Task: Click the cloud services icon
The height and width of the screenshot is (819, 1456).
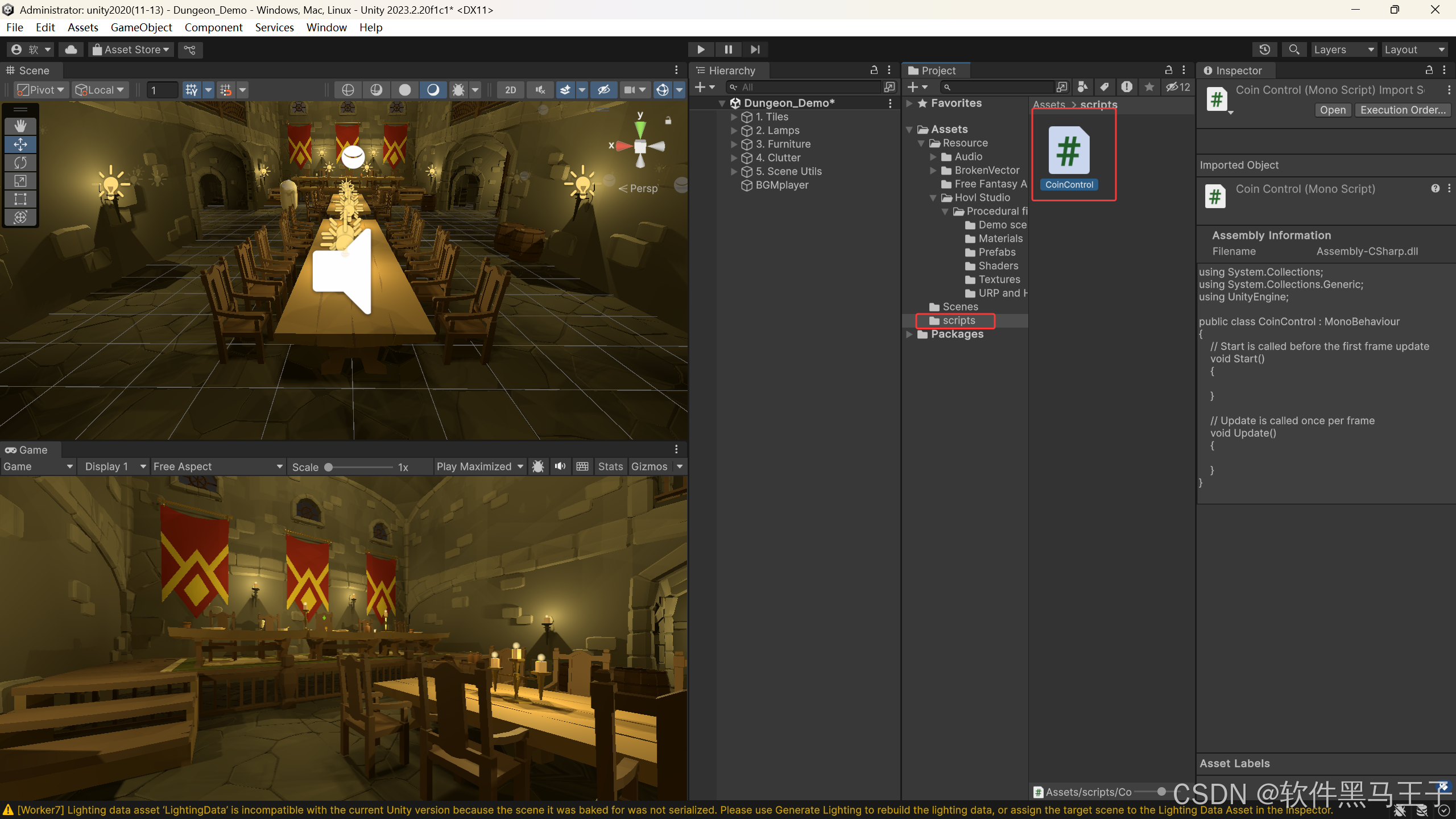Action: [x=71, y=49]
